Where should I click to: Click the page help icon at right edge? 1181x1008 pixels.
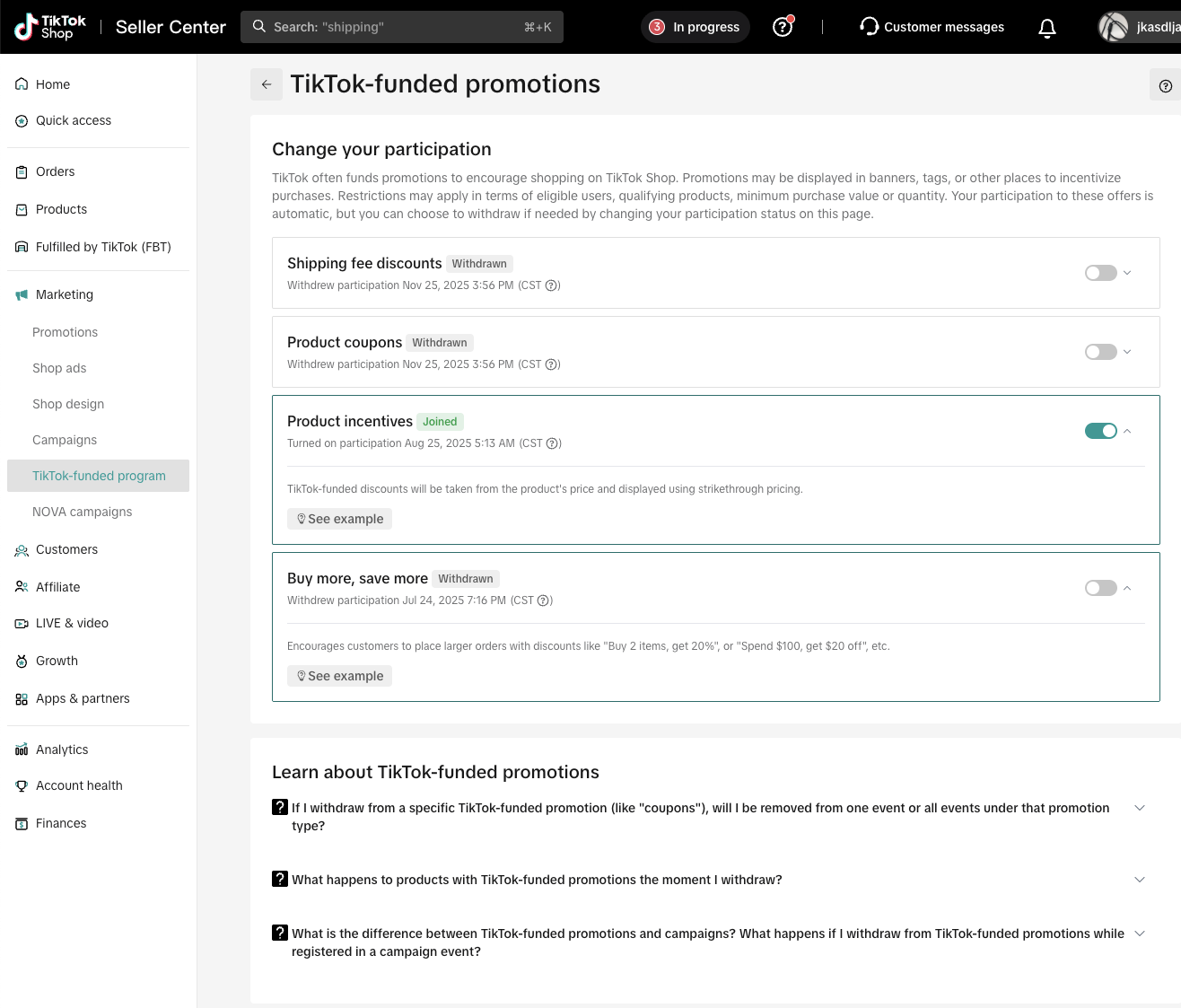pyautogui.click(x=1165, y=86)
